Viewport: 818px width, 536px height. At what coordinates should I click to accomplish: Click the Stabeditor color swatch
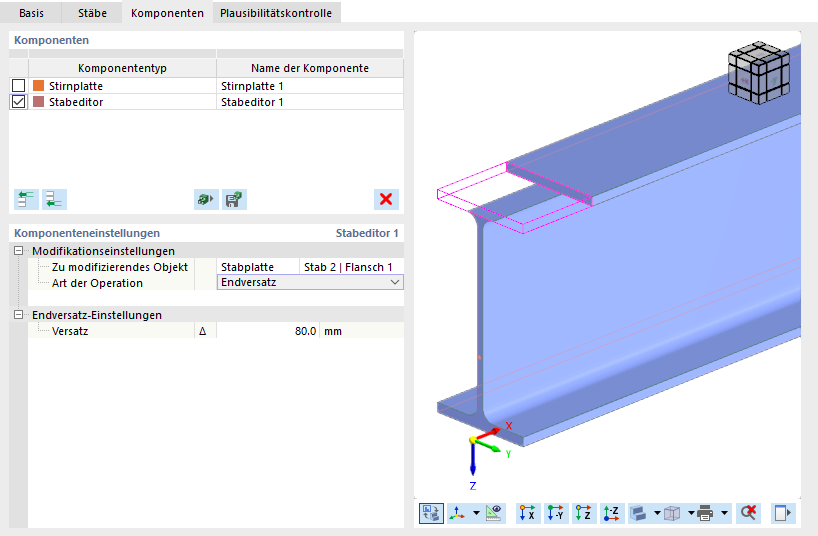tap(39, 102)
